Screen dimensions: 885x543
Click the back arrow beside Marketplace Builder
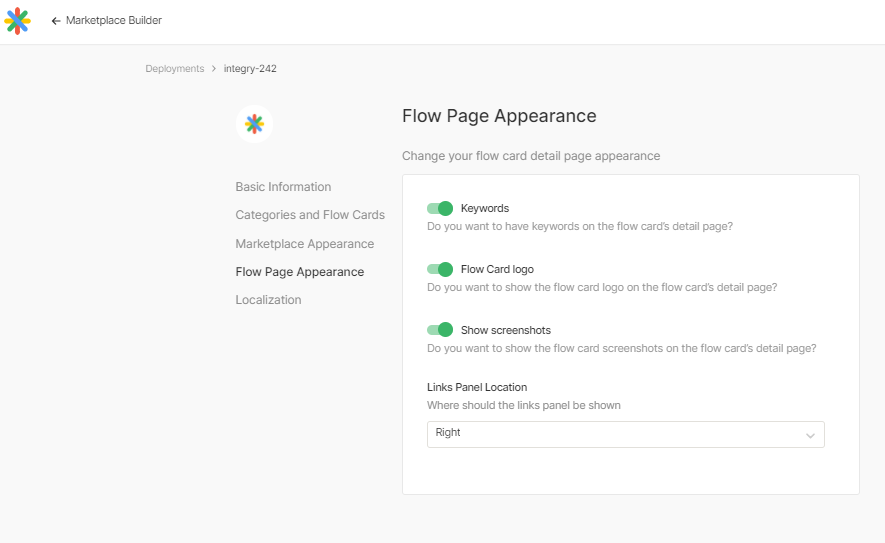pos(56,21)
